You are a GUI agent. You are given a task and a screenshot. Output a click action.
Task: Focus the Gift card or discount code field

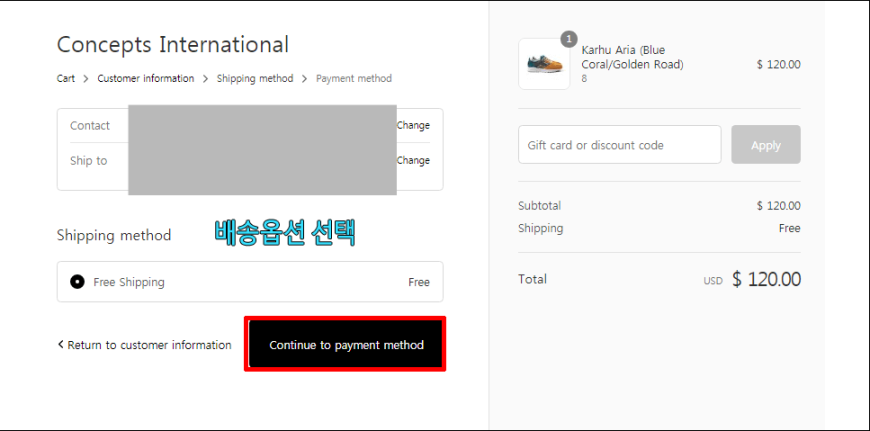pyautogui.click(x=620, y=145)
